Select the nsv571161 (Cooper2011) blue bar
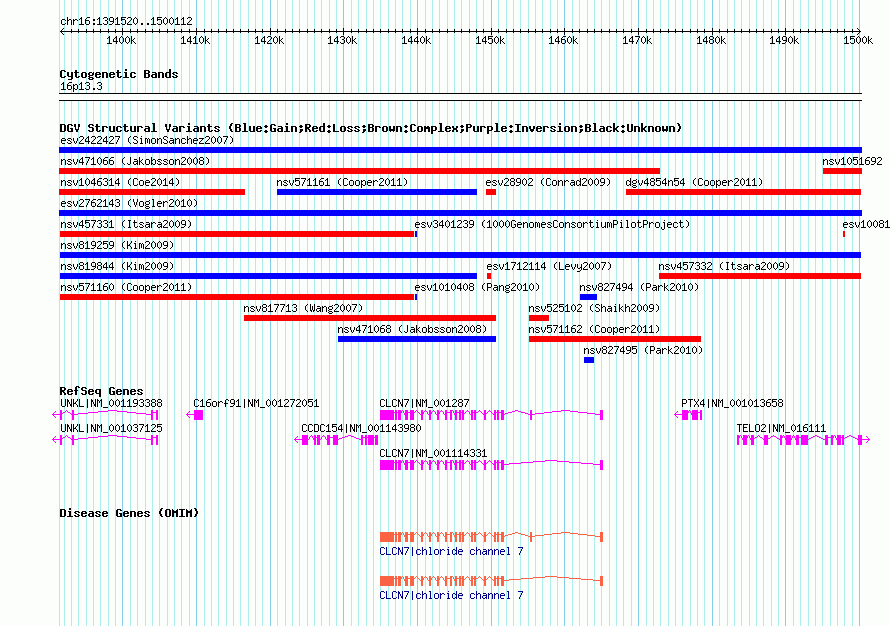The image size is (890, 626). pos(377,192)
